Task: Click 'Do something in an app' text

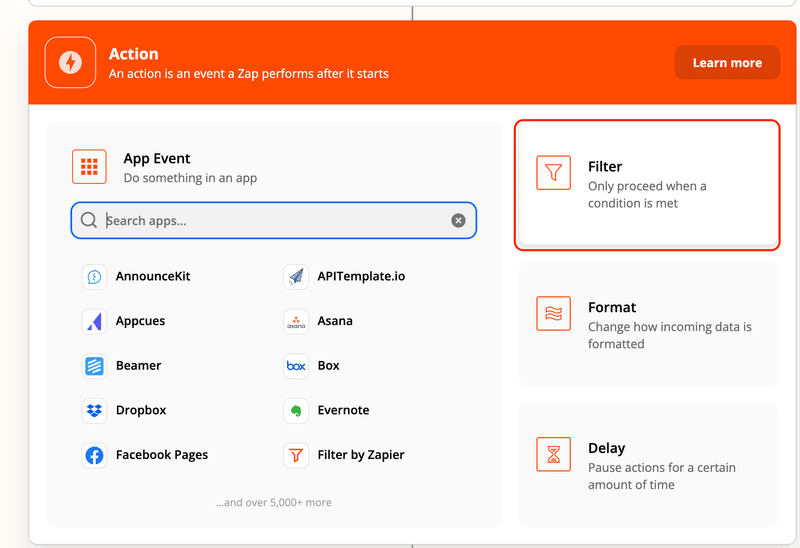Action: point(190,178)
